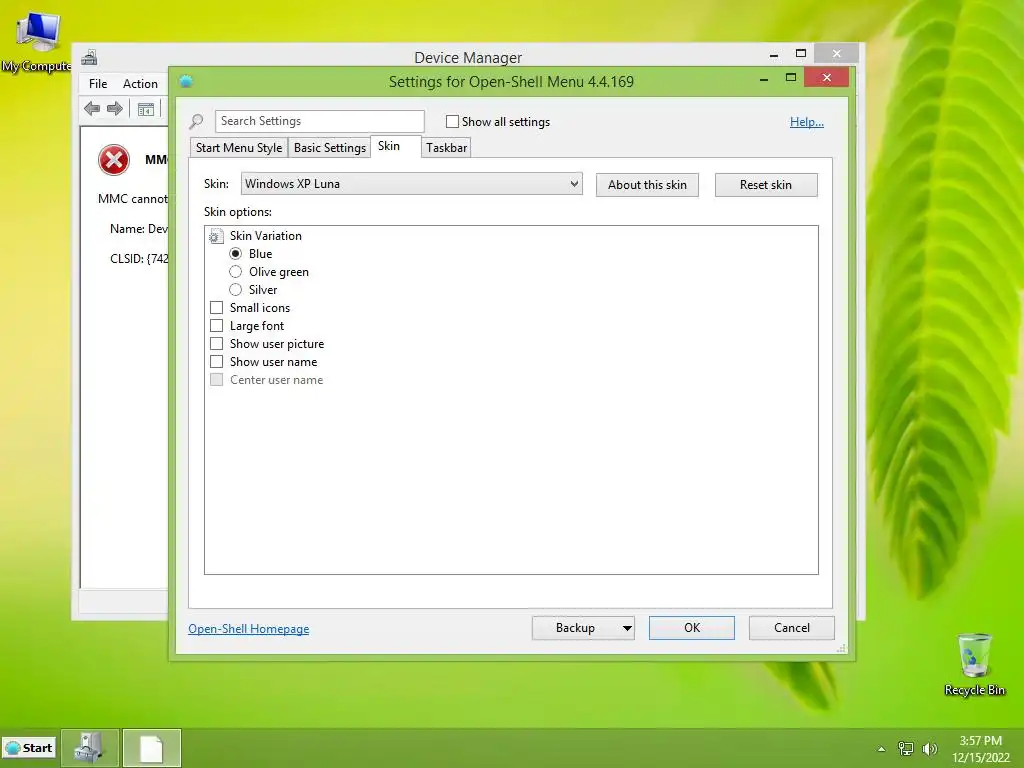Enable Small icons checkbox
The width and height of the screenshot is (1024, 768).
tap(216, 308)
